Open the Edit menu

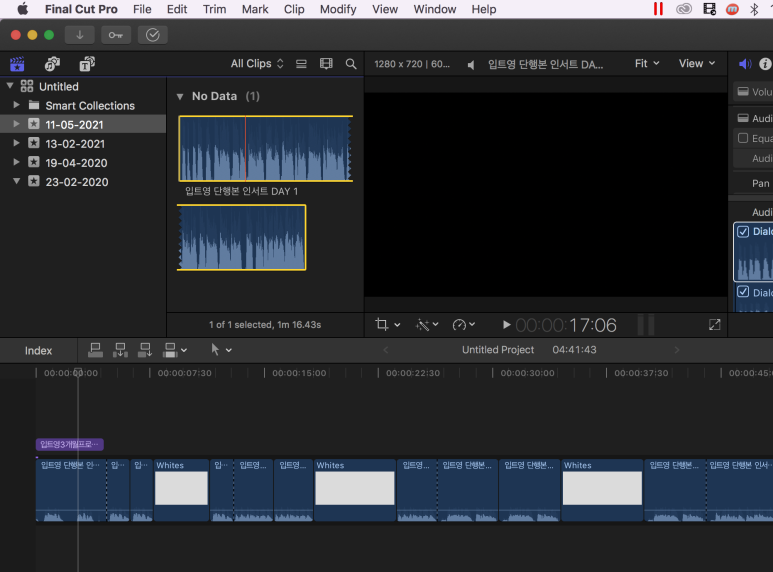(177, 9)
